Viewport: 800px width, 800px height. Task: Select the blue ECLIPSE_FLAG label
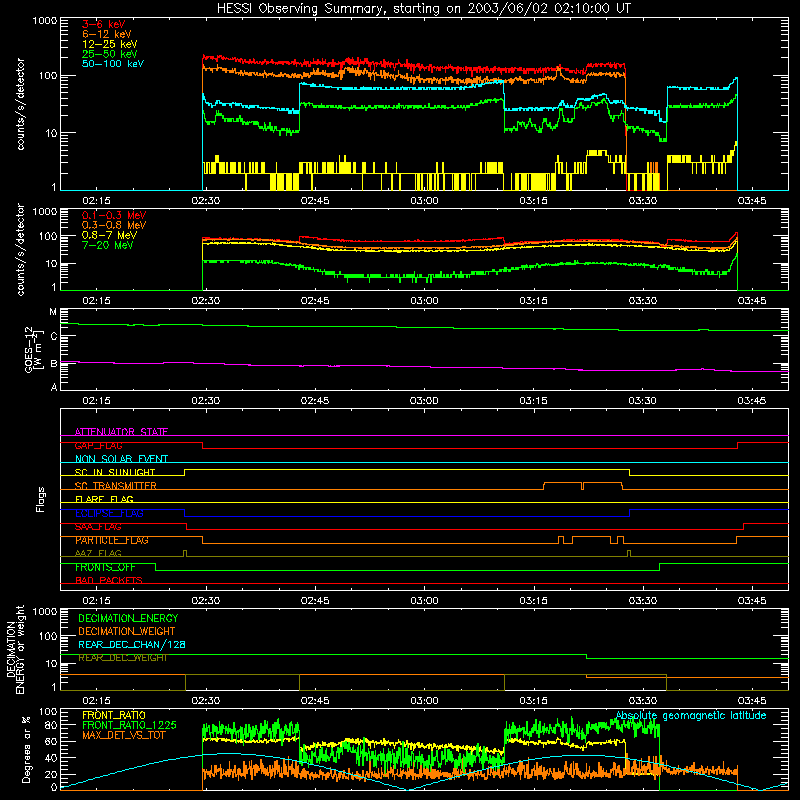(x=109, y=513)
